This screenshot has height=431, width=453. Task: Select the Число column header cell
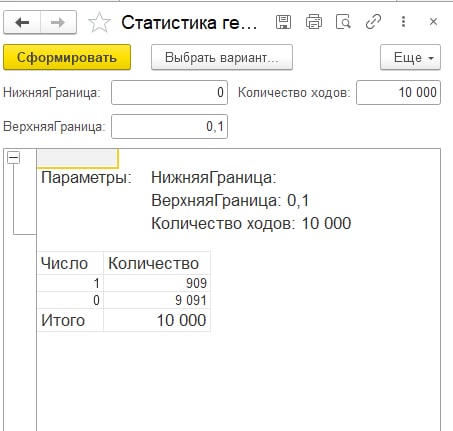(x=70, y=263)
